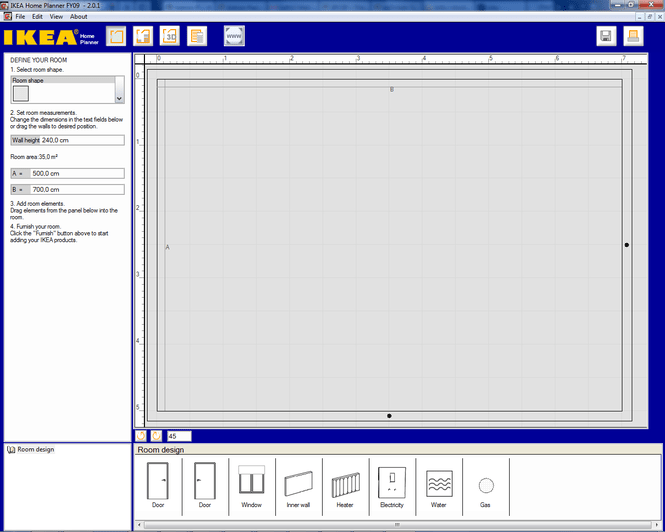Select the Room design toolbar icon

[116, 36]
